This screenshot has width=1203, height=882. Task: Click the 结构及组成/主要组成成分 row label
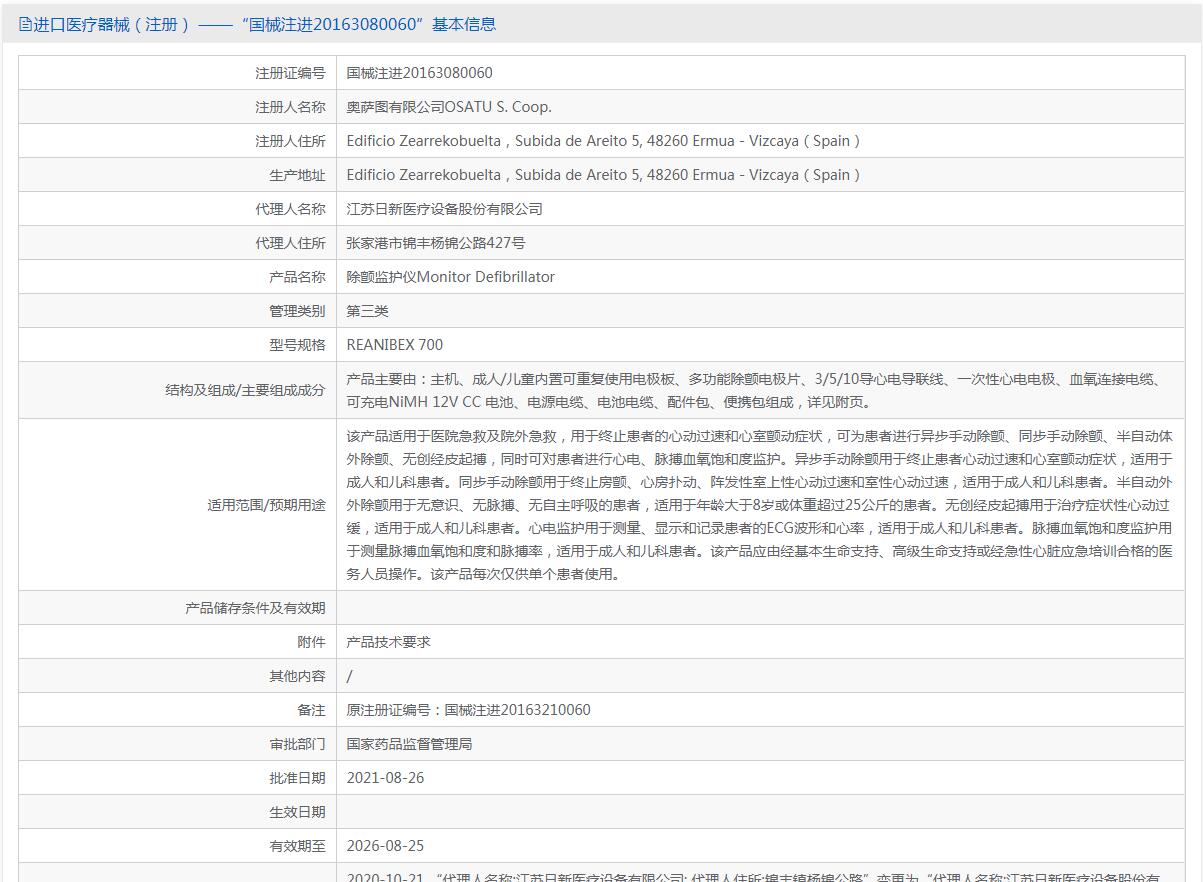click(x=245, y=390)
